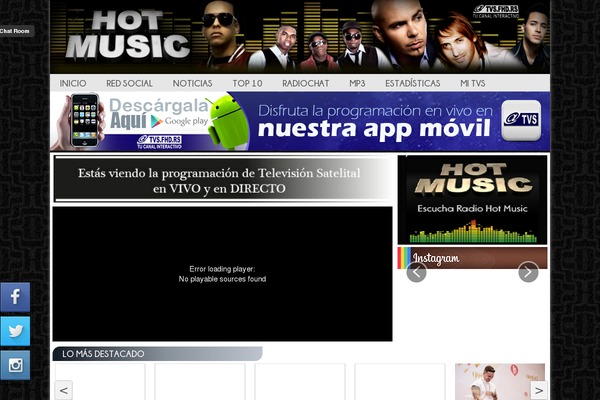Move the Lo Más Destacado carousel left
The height and width of the screenshot is (400, 600).
pyautogui.click(x=64, y=390)
